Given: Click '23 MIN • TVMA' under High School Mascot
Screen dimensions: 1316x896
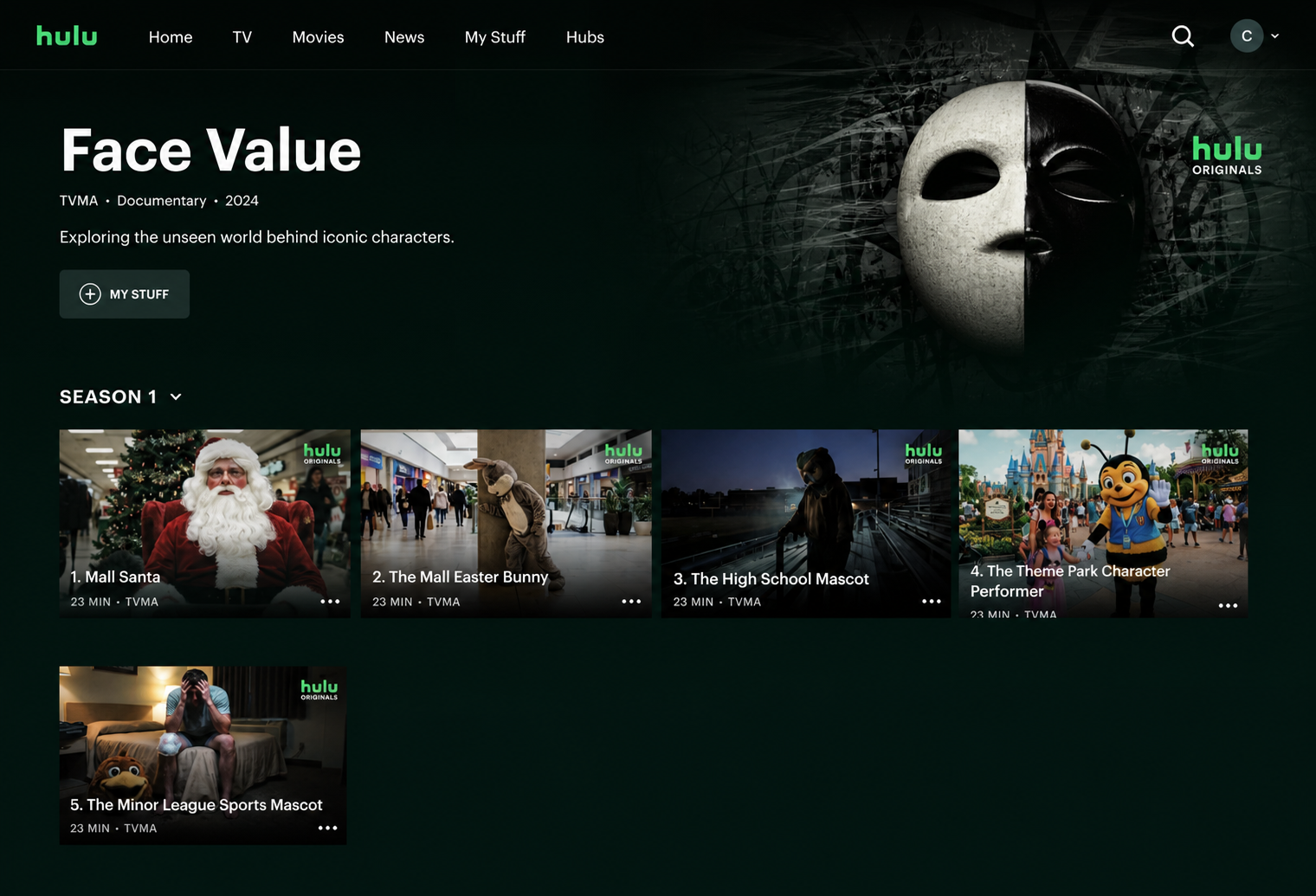Looking at the screenshot, I should point(718,602).
